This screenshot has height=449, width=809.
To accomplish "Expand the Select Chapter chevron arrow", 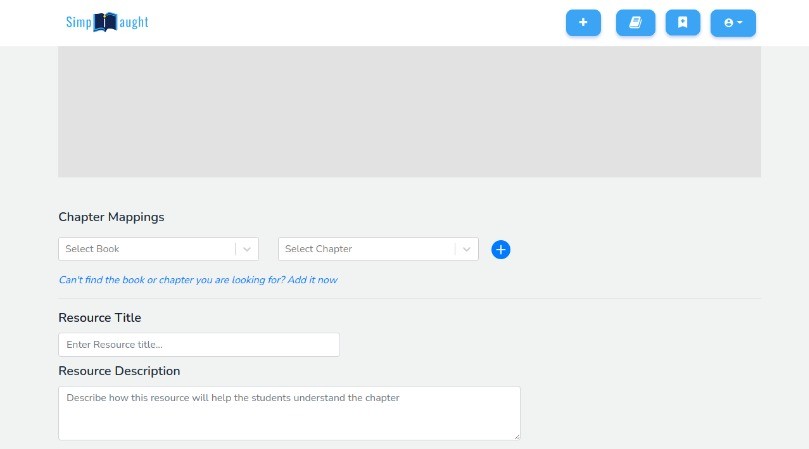I will [x=466, y=249].
